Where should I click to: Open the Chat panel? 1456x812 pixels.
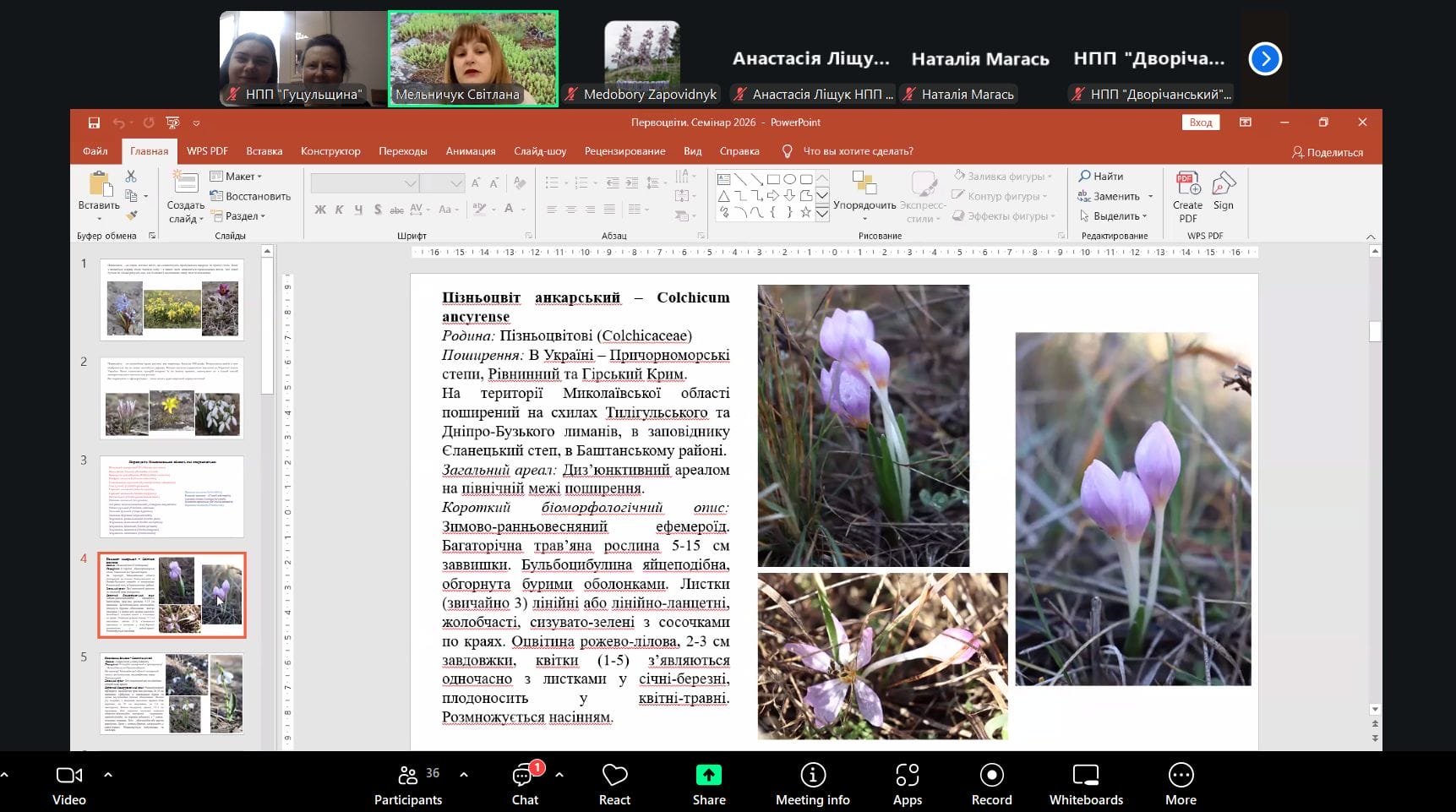pos(524,776)
